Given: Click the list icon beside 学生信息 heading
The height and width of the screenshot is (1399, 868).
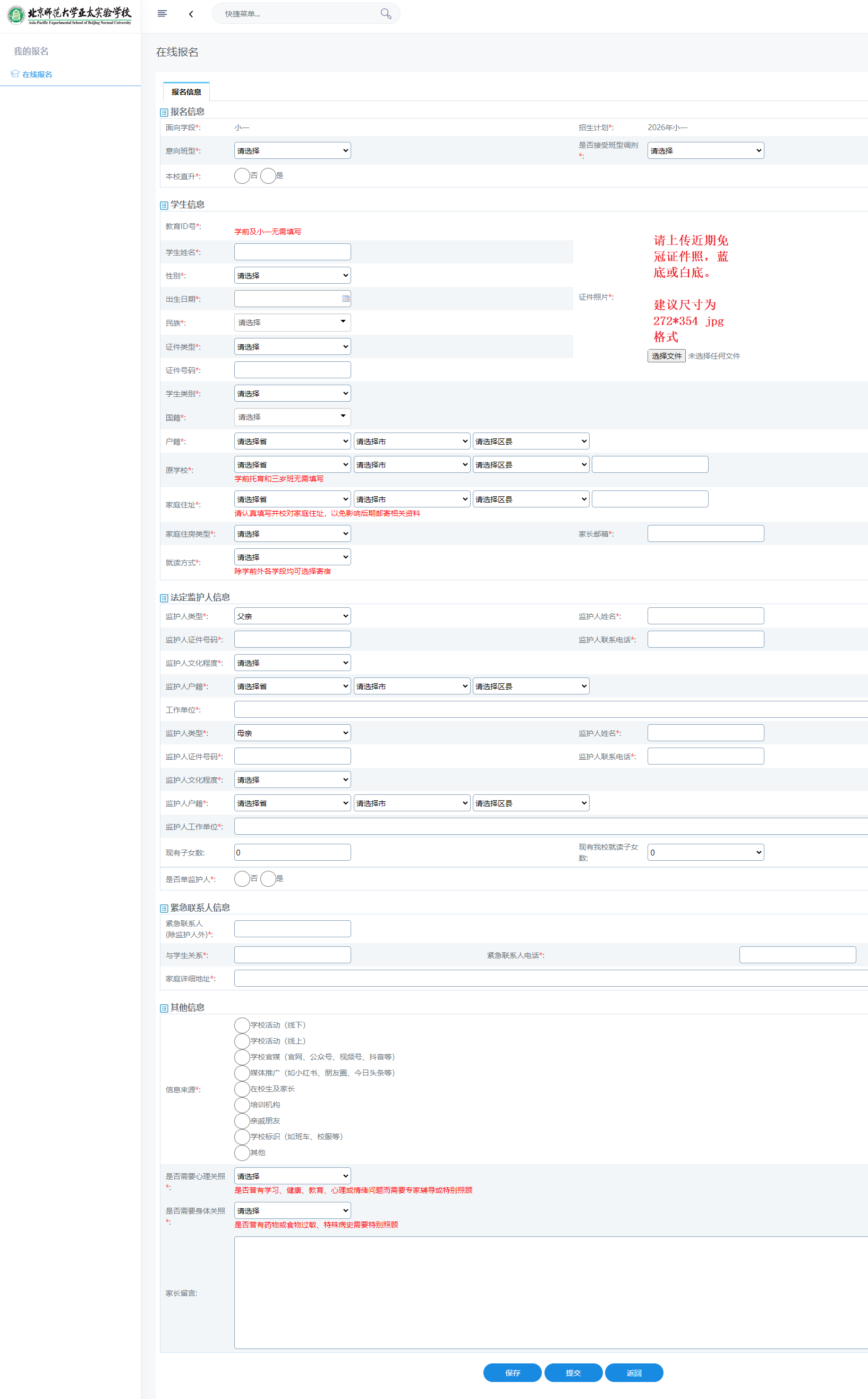Looking at the screenshot, I should 164,206.
